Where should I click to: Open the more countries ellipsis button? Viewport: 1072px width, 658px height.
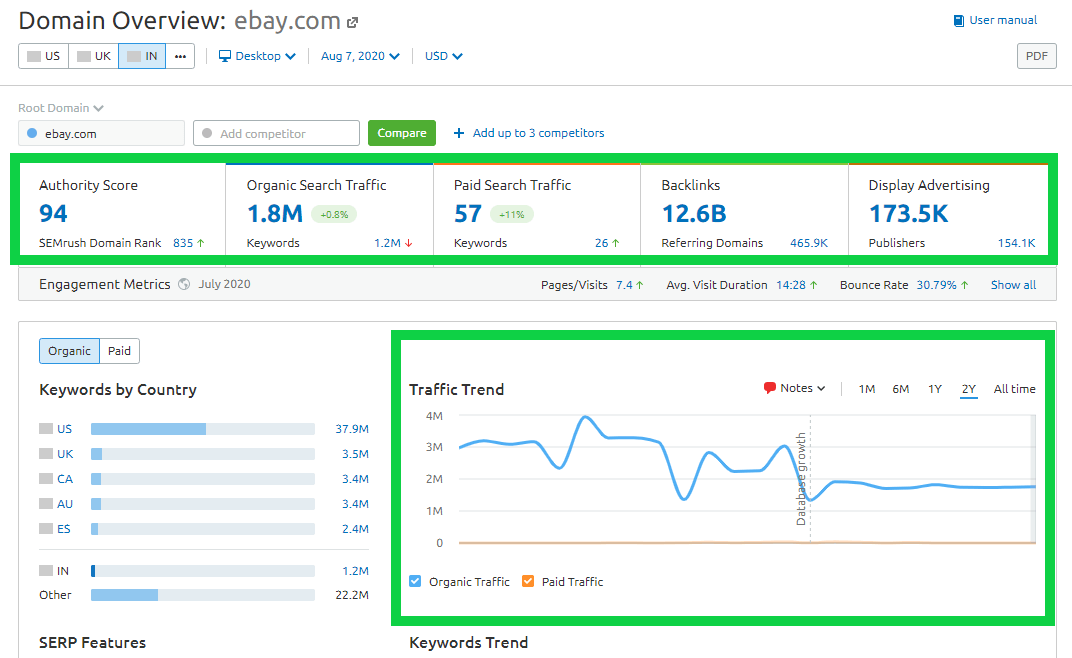click(x=180, y=56)
